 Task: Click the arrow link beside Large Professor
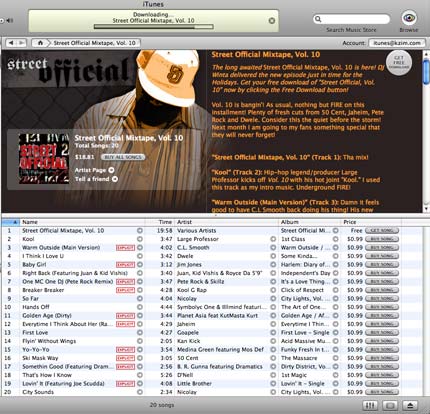[x=273, y=239]
